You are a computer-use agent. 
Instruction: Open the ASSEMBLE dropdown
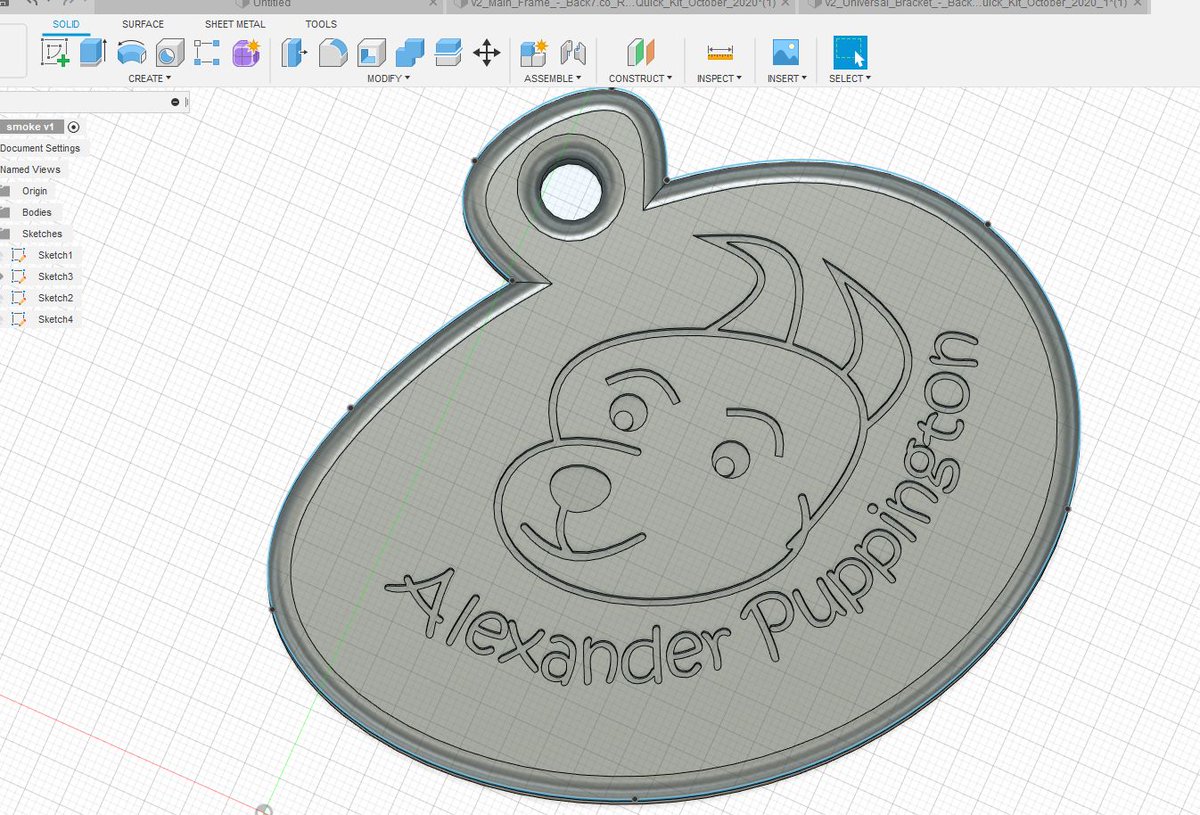[x=553, y=78]
